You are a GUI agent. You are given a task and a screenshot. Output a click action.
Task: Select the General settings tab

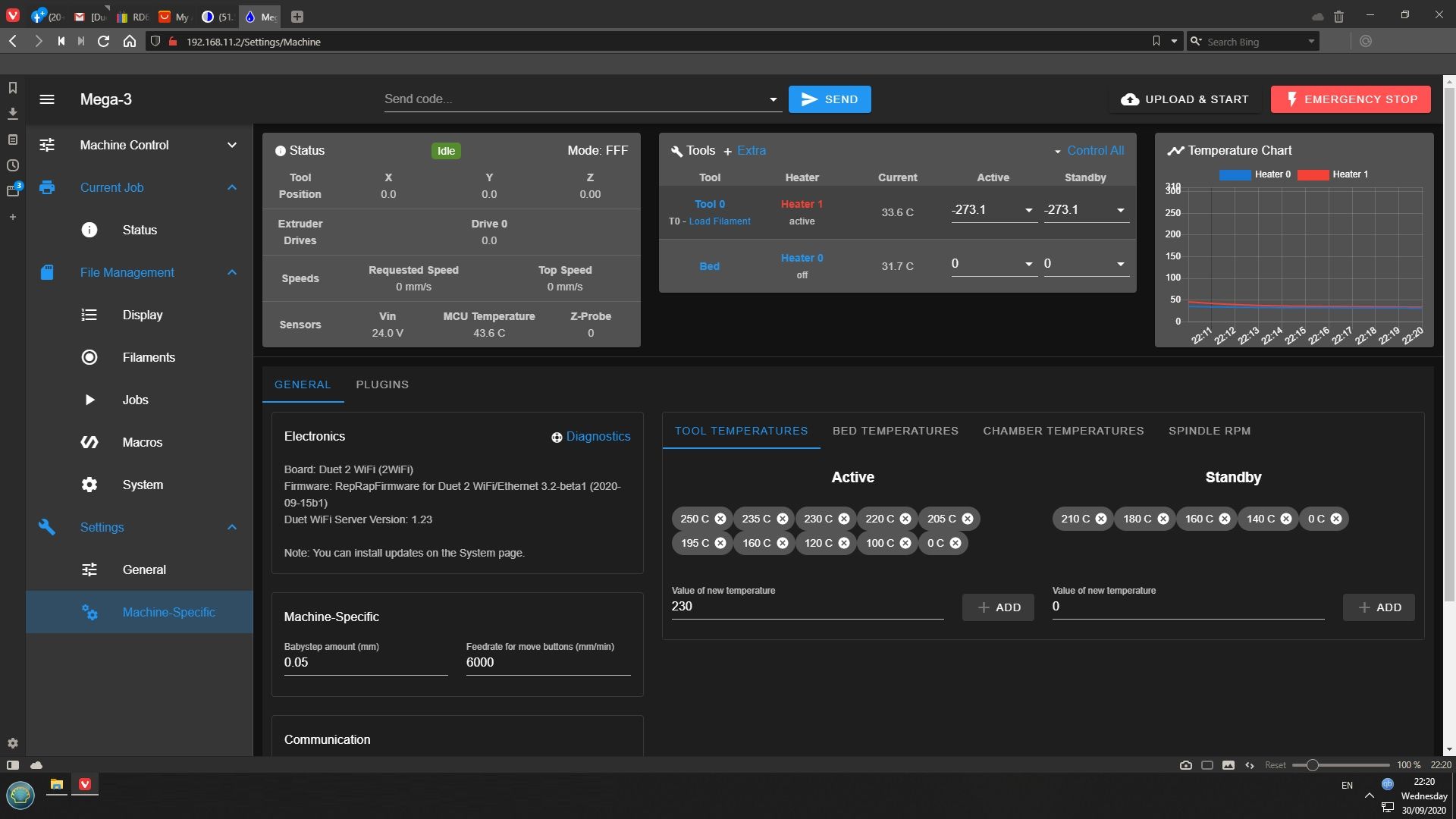pyautogui.click(x=303, y=384)
